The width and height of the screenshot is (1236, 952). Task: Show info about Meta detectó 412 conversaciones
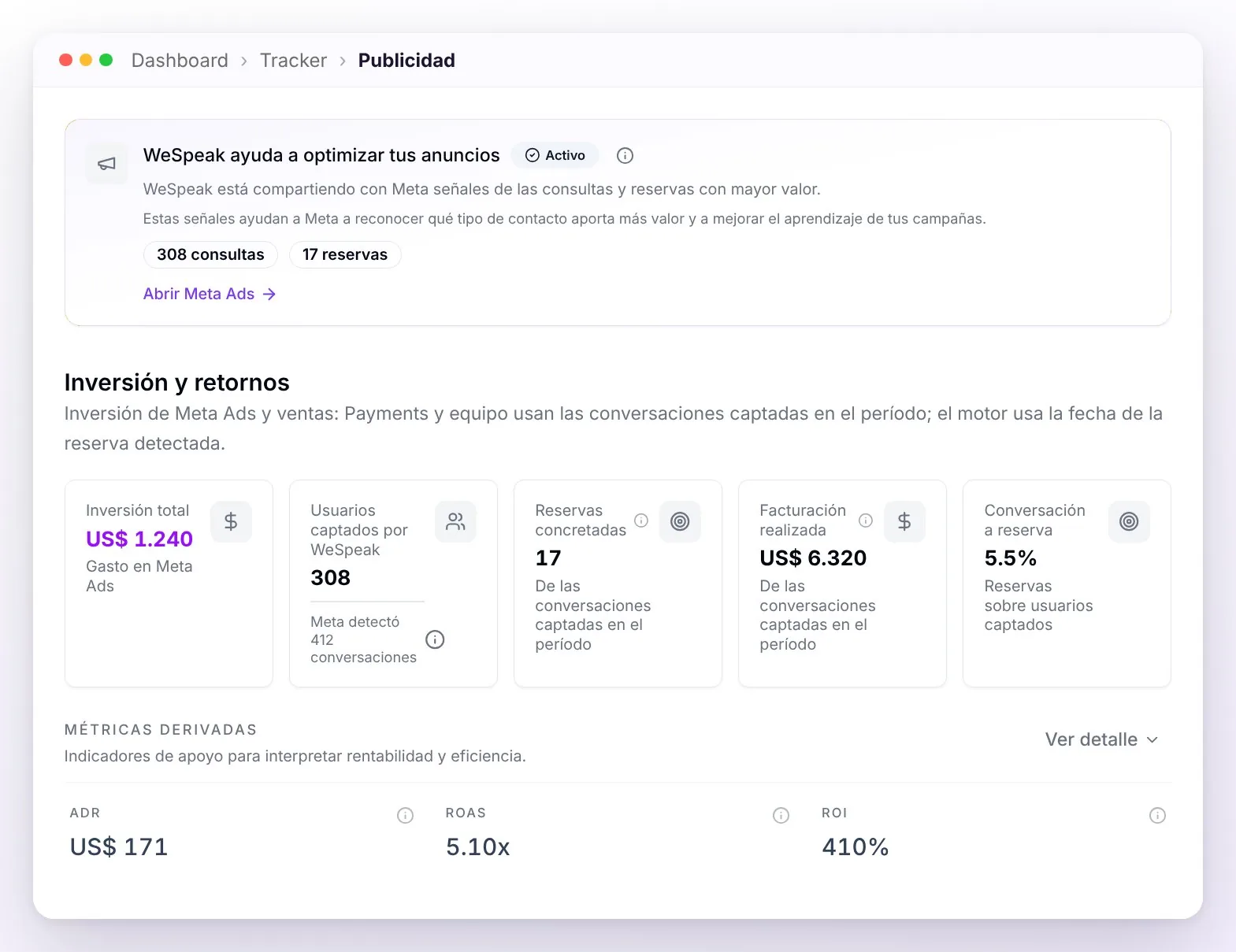click(x=435, y=639)
